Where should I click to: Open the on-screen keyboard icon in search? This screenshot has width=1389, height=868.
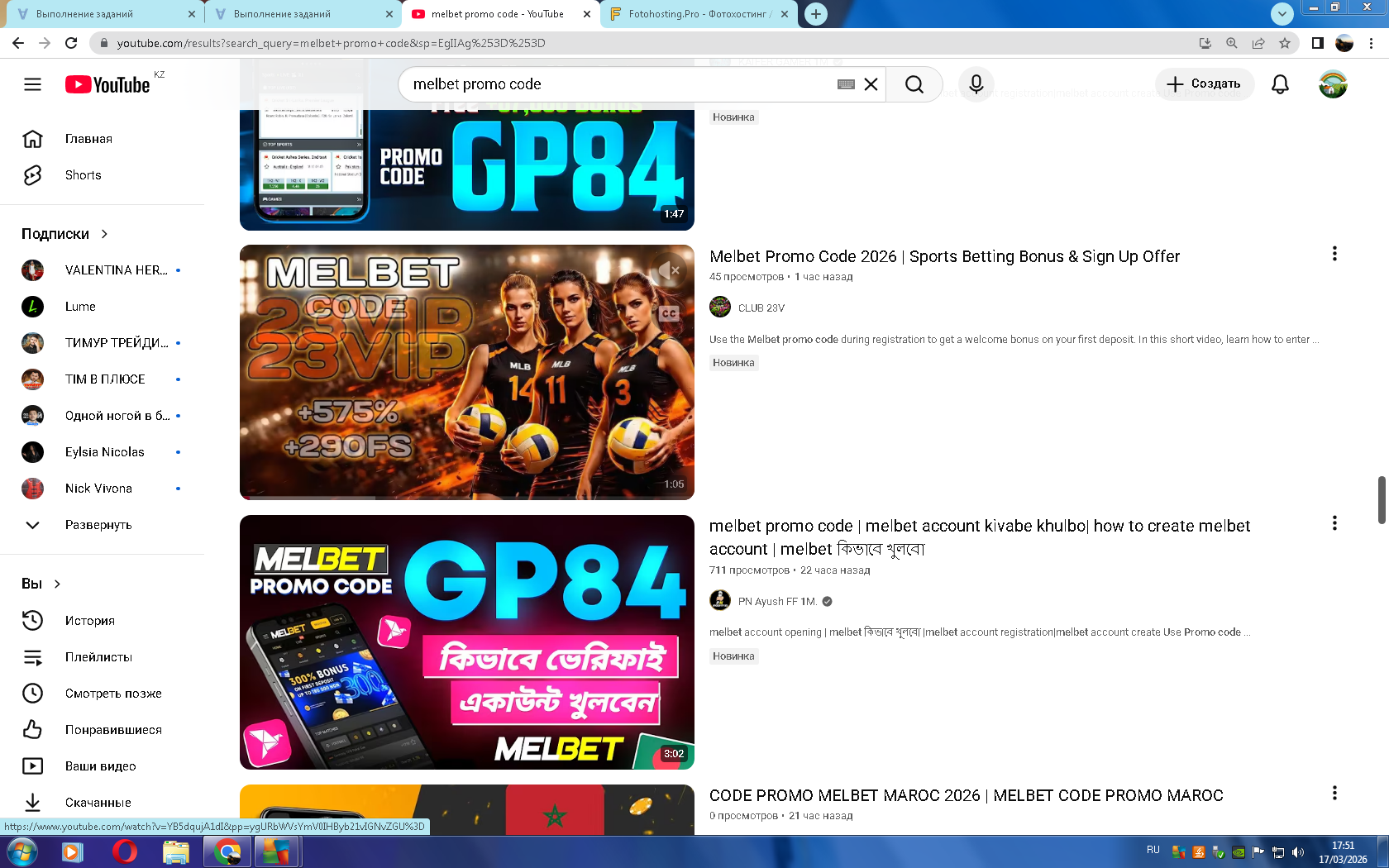846,84
